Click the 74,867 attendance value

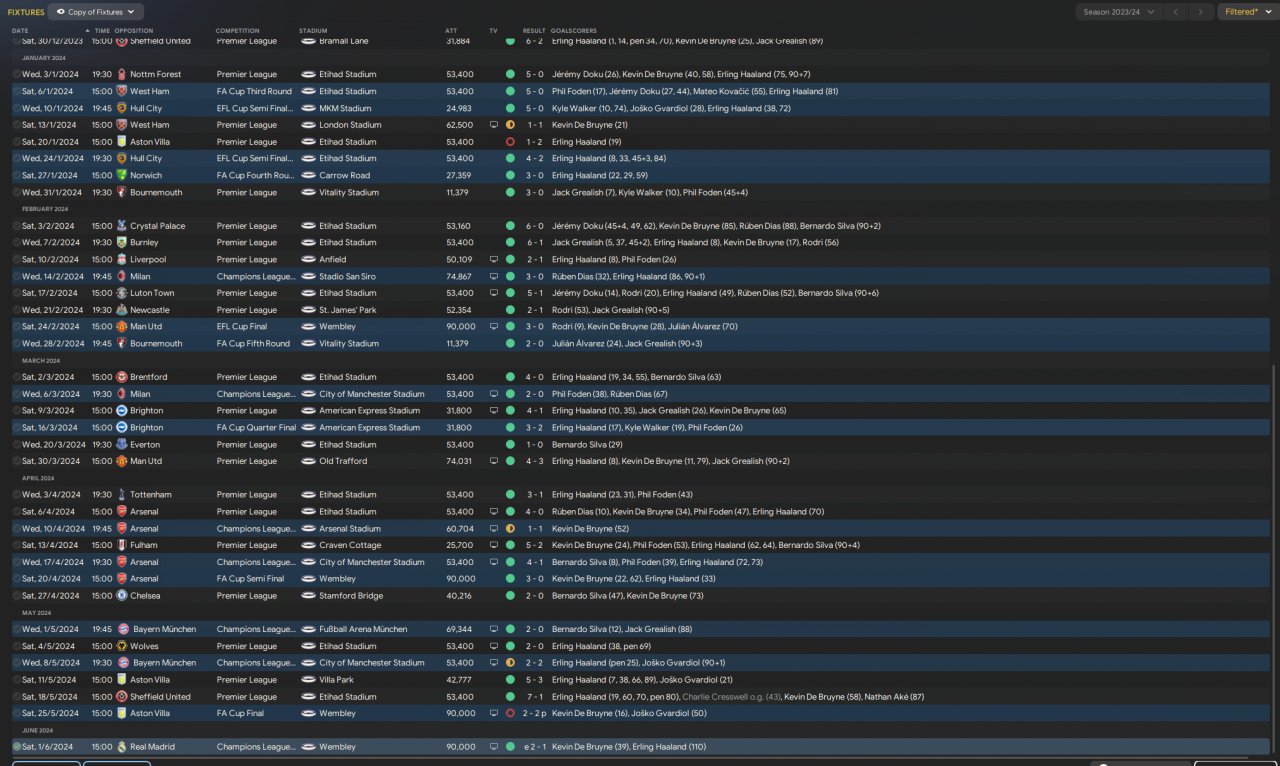(460, 276)
